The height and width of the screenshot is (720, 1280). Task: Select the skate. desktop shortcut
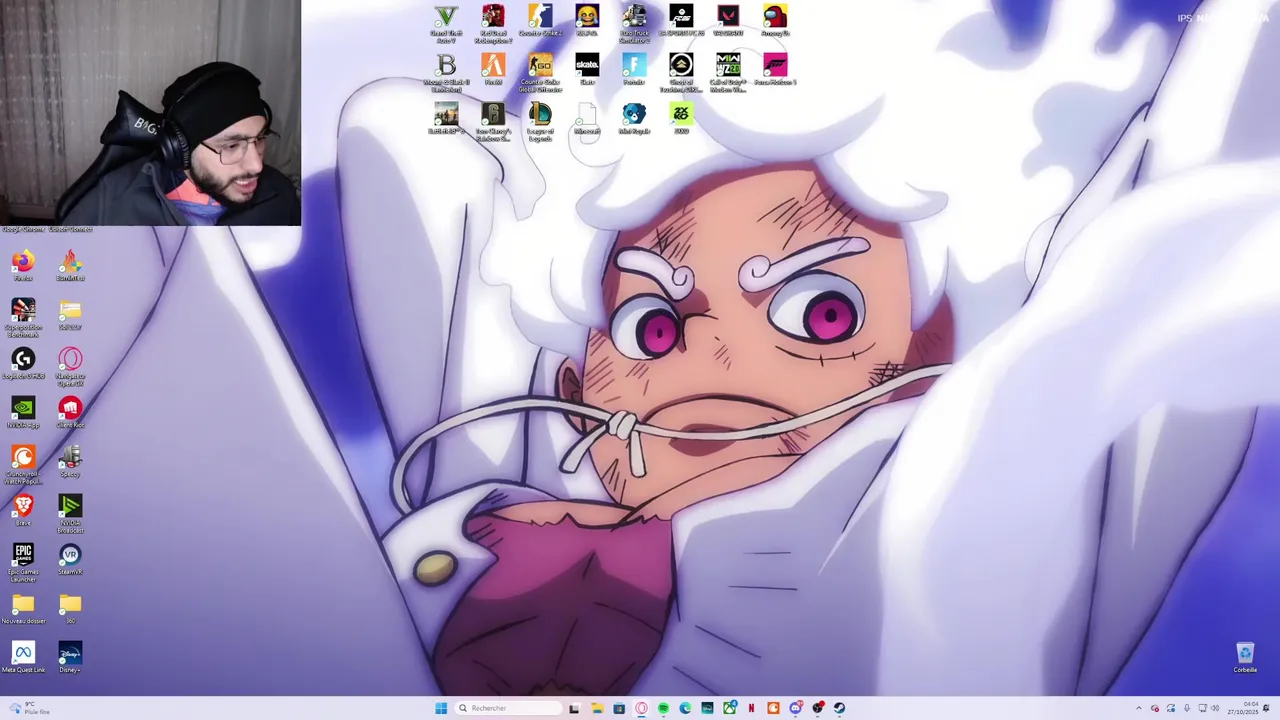(x=587, y=70)
